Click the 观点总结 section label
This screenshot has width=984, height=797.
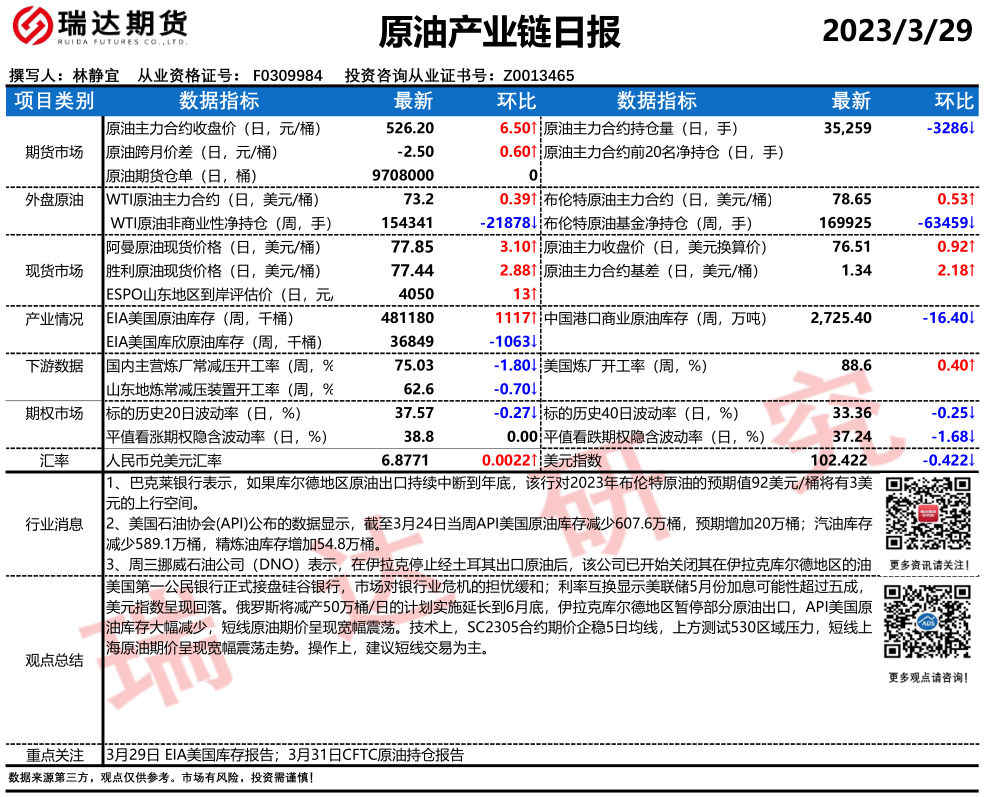54,660
